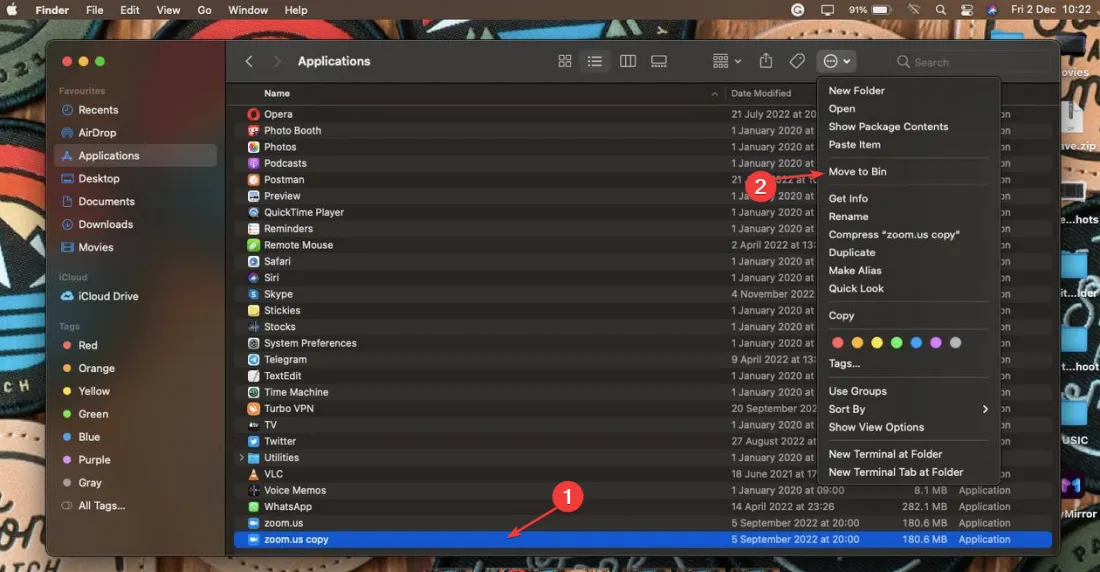This screenshot has height=572, width=1100.
Task: Choose Get Info in the menu
Action: 848,199
